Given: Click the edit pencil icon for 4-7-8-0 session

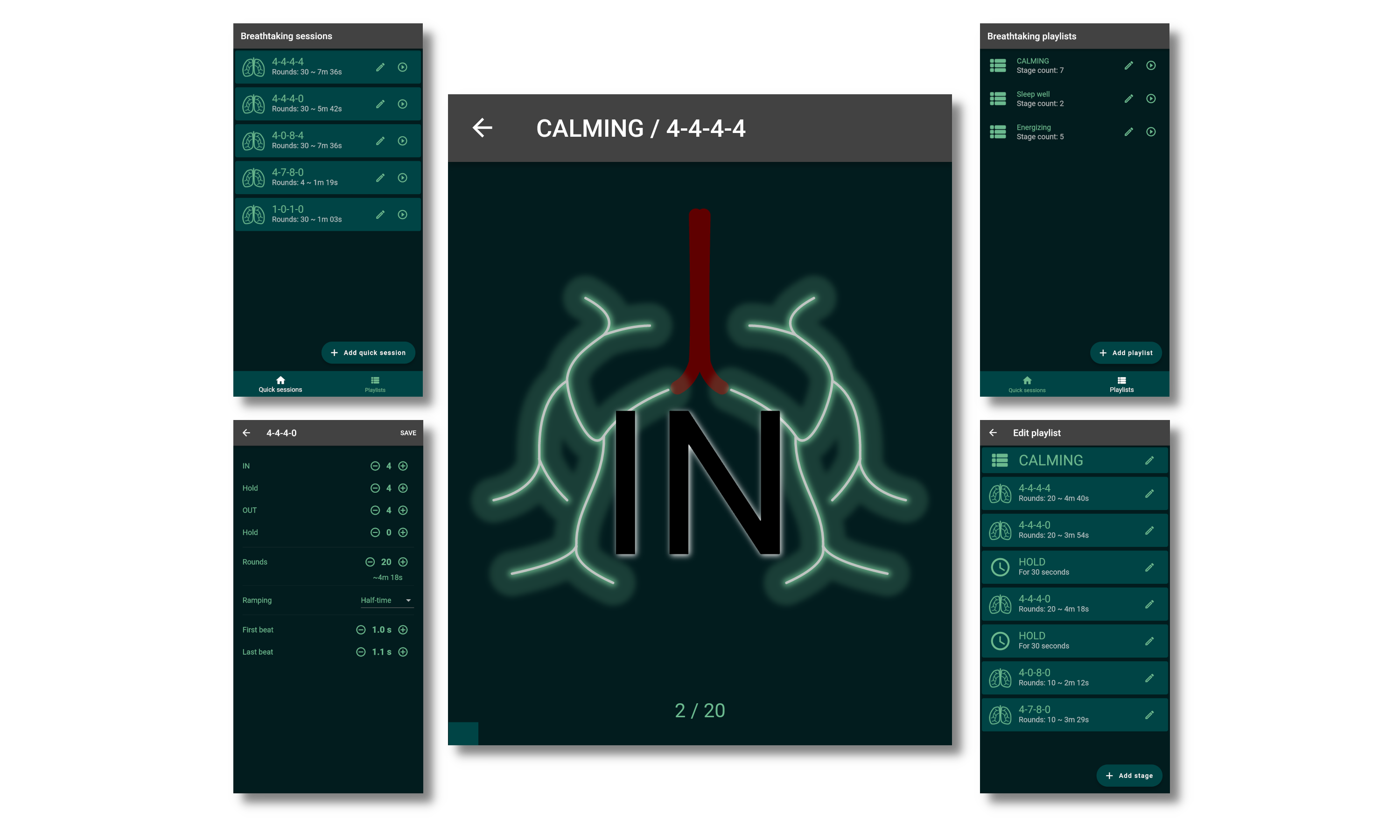Looking at the screenshot, I should pos(380,177).
